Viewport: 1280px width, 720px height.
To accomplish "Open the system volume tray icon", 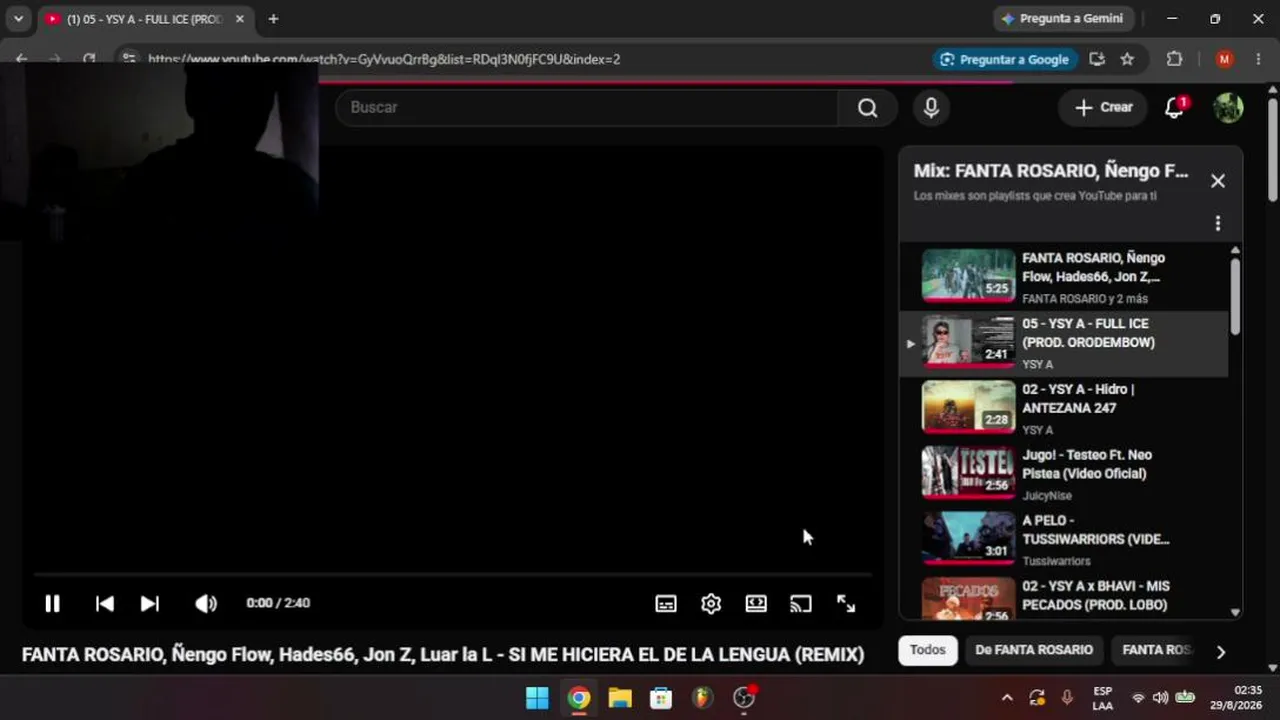I will [x=1160, y=698].
